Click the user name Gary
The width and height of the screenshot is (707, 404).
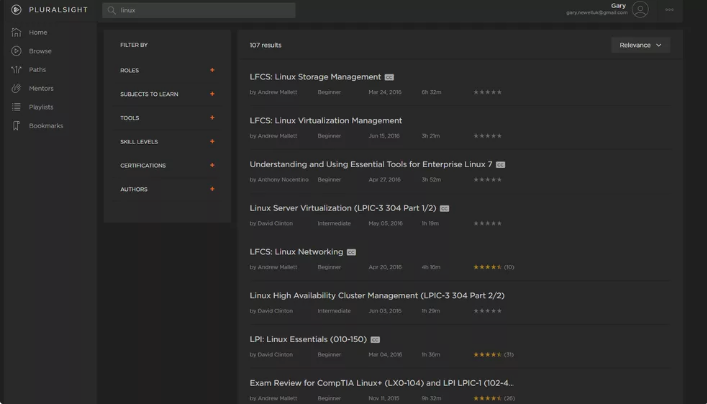(618, 6)
